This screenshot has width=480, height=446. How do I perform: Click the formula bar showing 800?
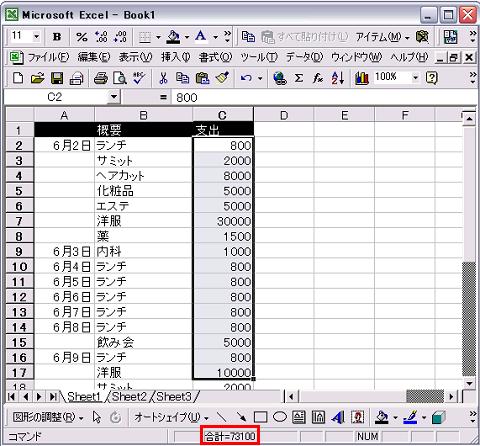tap(323, 97)
